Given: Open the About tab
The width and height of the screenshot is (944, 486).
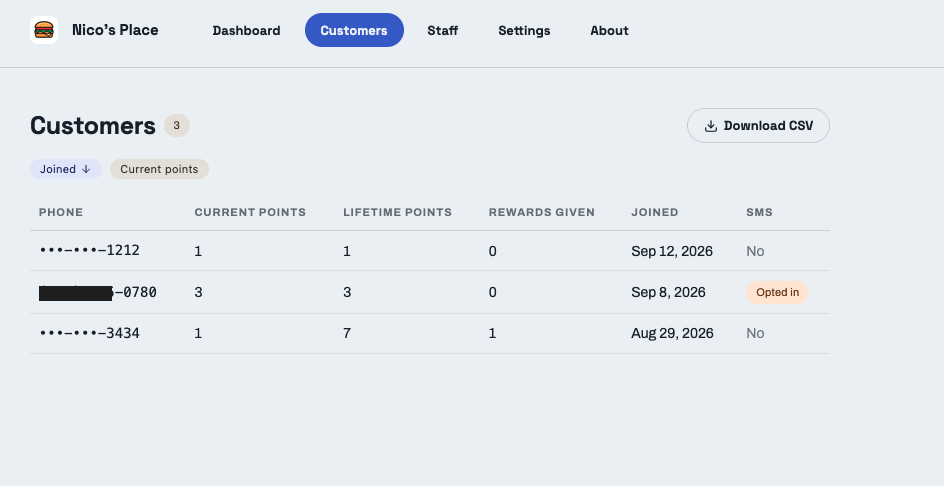Looking at the screenshot, I should [x=609, y=30].
